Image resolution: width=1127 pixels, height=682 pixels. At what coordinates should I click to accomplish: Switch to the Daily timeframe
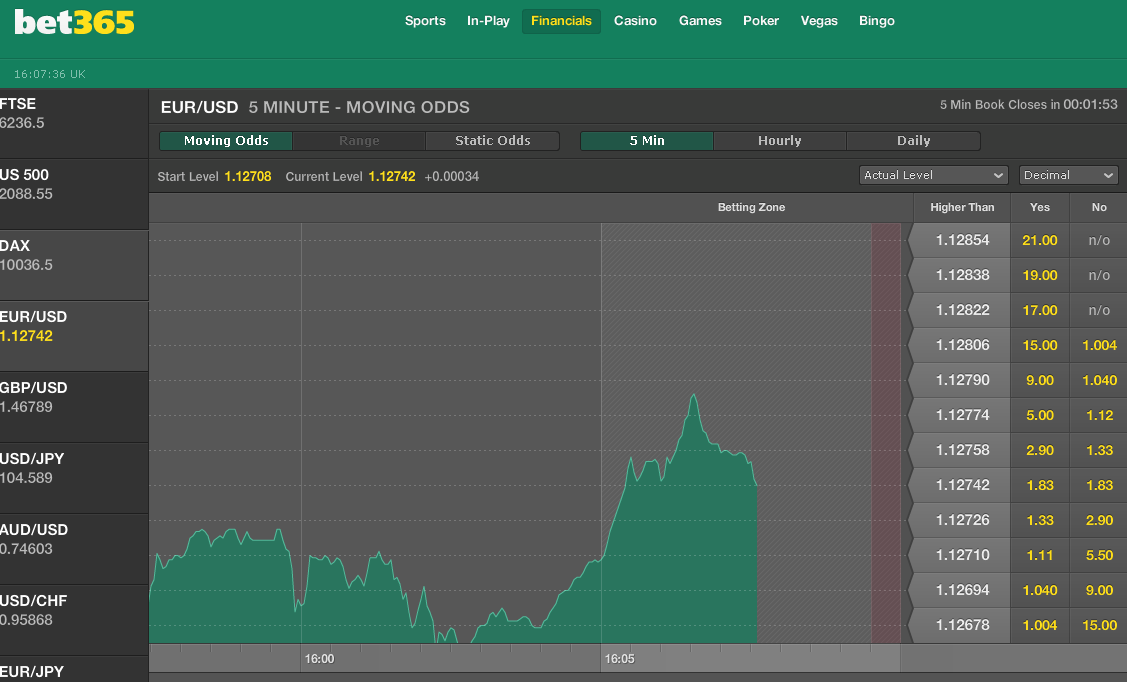tap(914, 141)
